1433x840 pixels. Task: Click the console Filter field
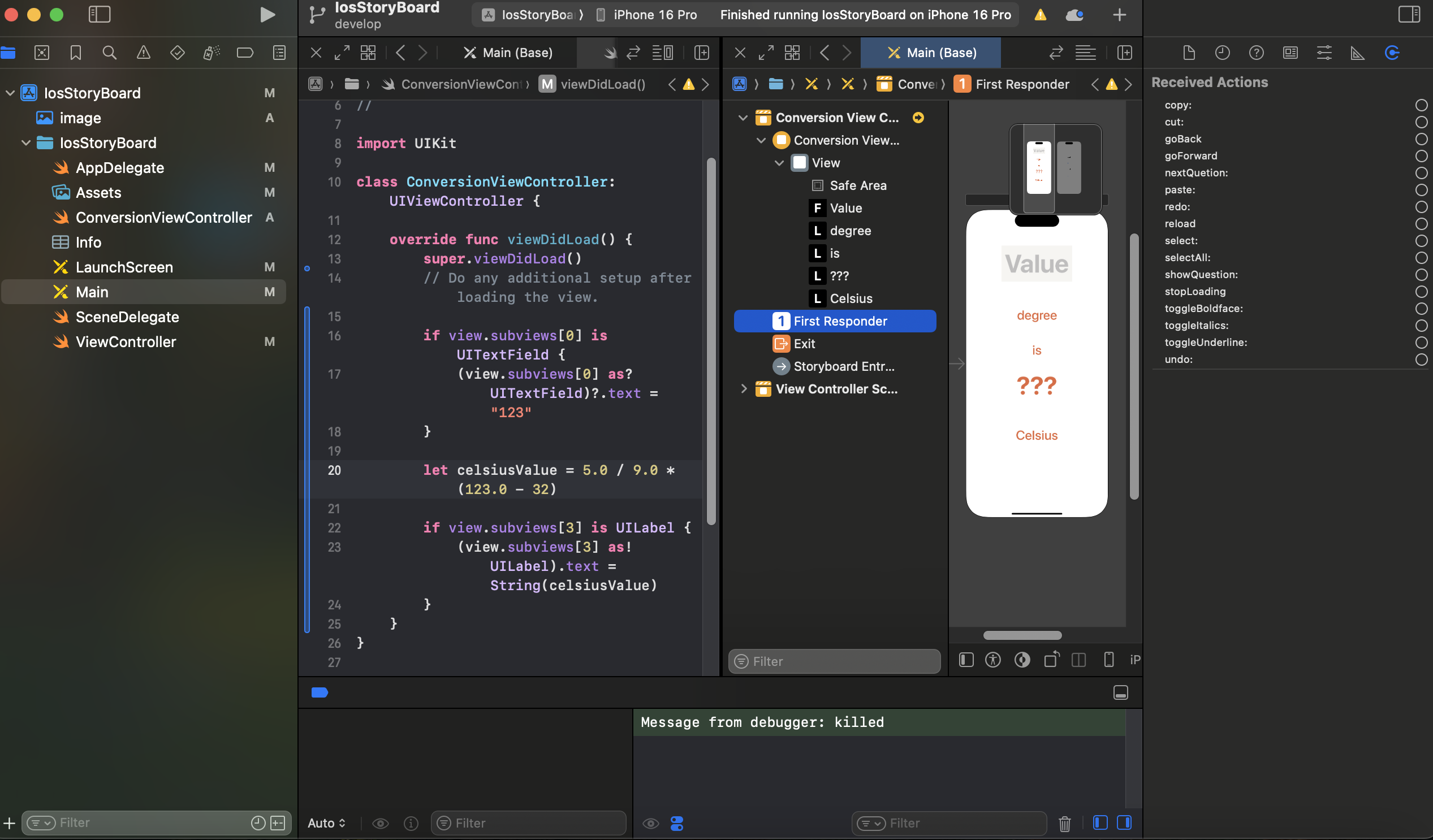click(949, 823)
